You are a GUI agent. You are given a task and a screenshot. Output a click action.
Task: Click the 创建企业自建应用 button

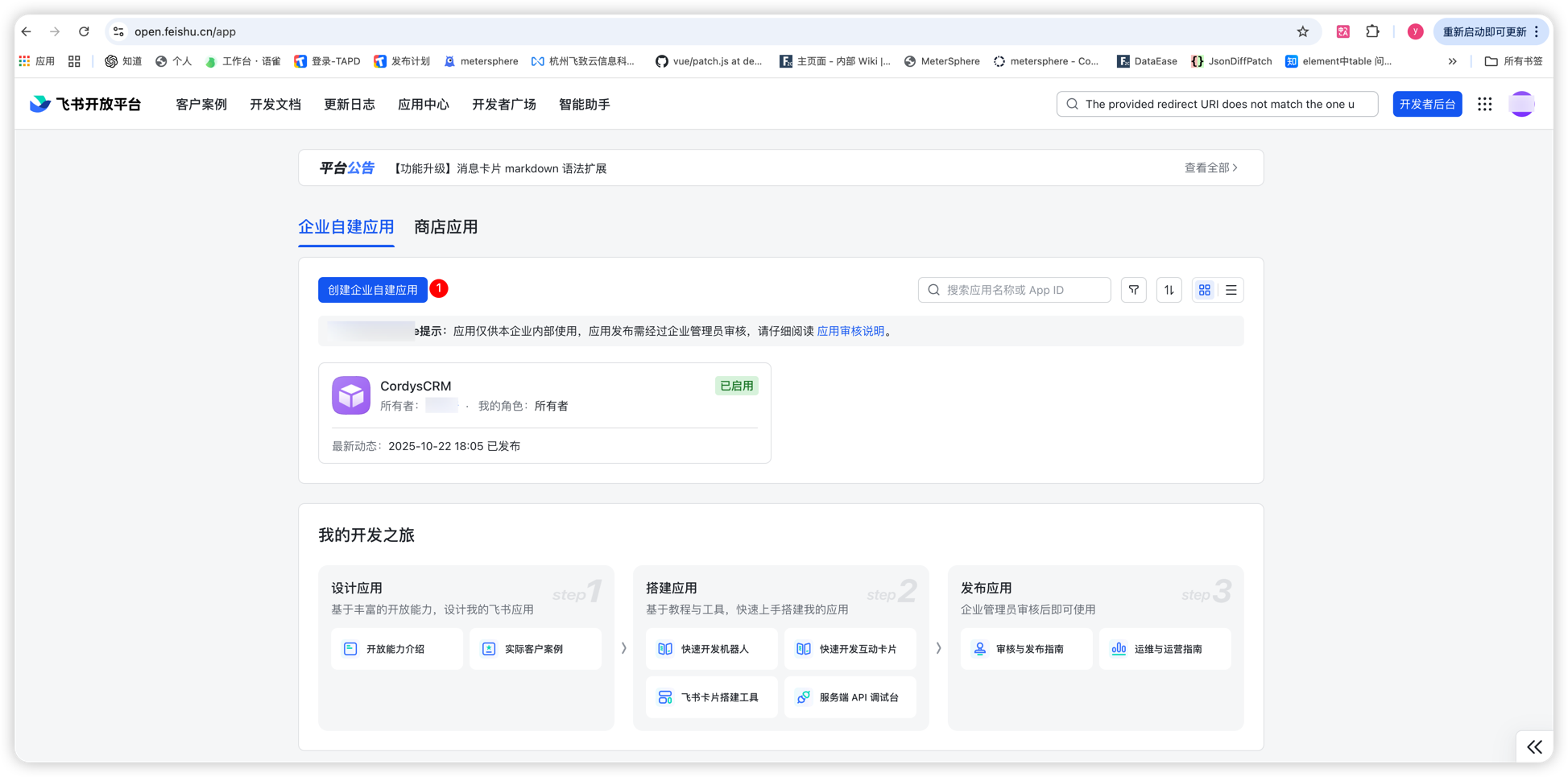(x=372, y=290)
